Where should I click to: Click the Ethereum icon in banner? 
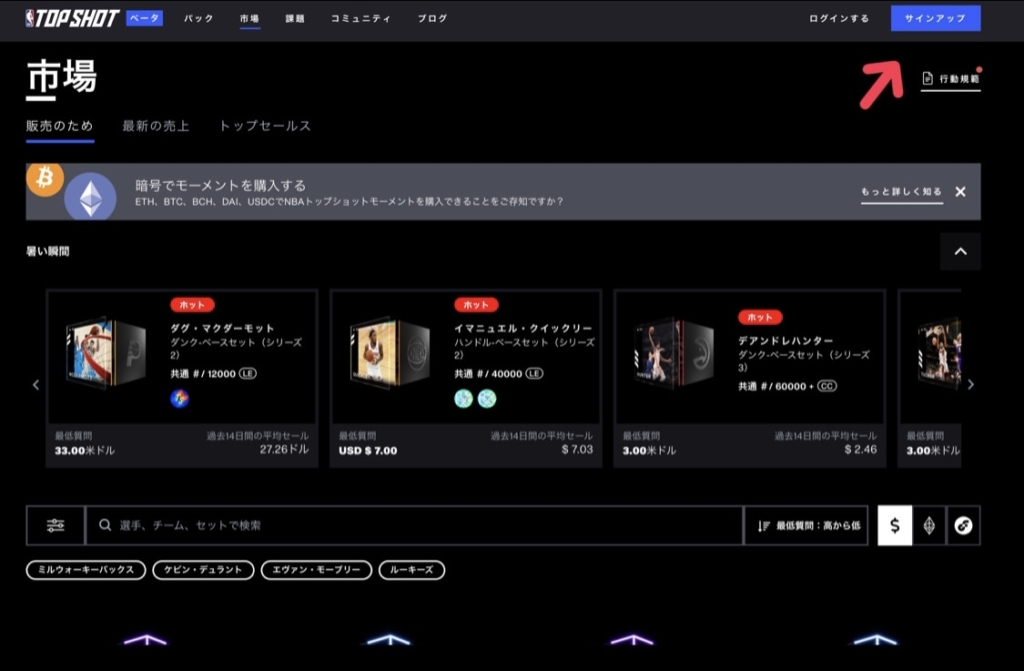point(90,197)
